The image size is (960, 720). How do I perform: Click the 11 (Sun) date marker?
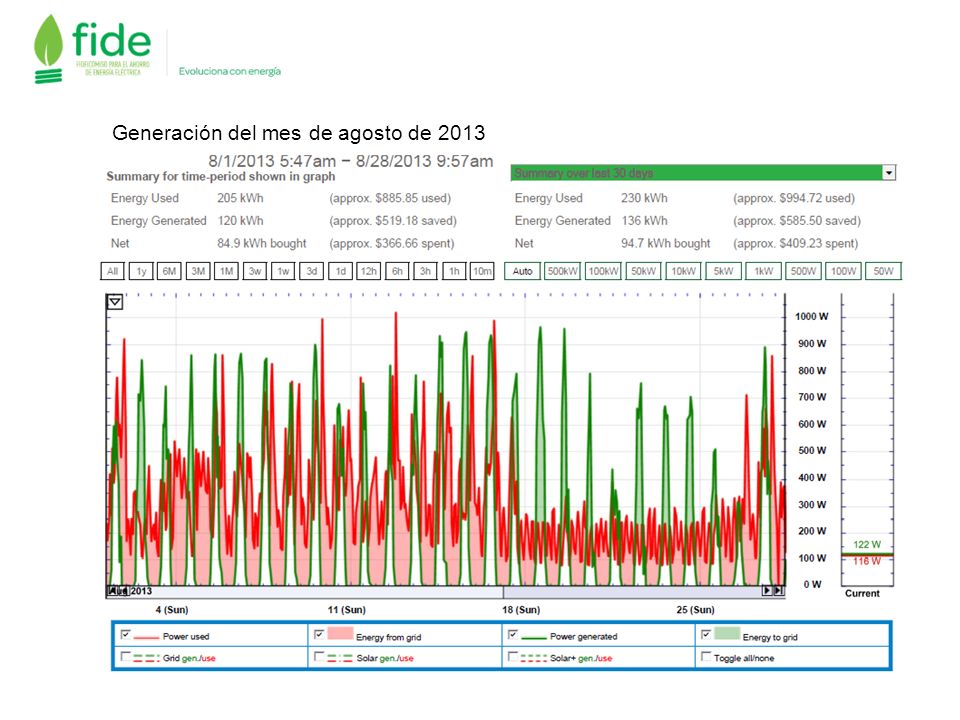coord(347,610)
